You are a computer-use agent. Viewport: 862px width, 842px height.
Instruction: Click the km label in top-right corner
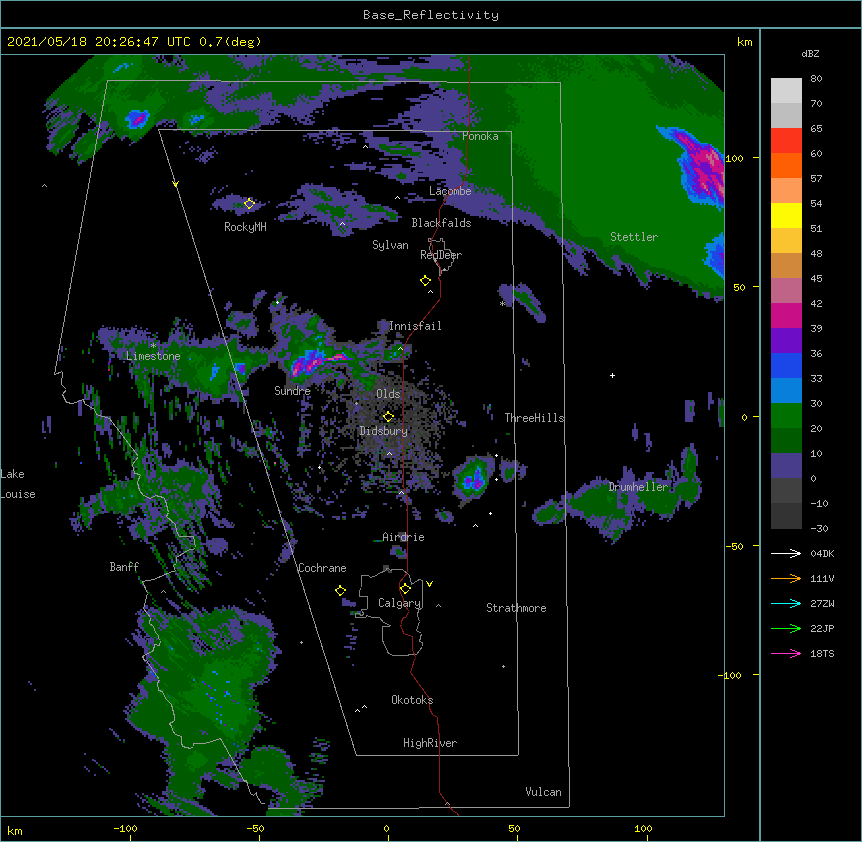[745, 42]
